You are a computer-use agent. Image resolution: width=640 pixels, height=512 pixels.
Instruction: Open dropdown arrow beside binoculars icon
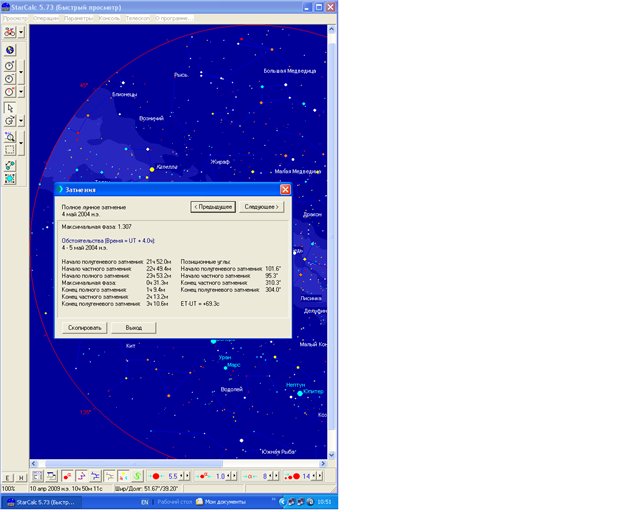(x=21, y=32)
